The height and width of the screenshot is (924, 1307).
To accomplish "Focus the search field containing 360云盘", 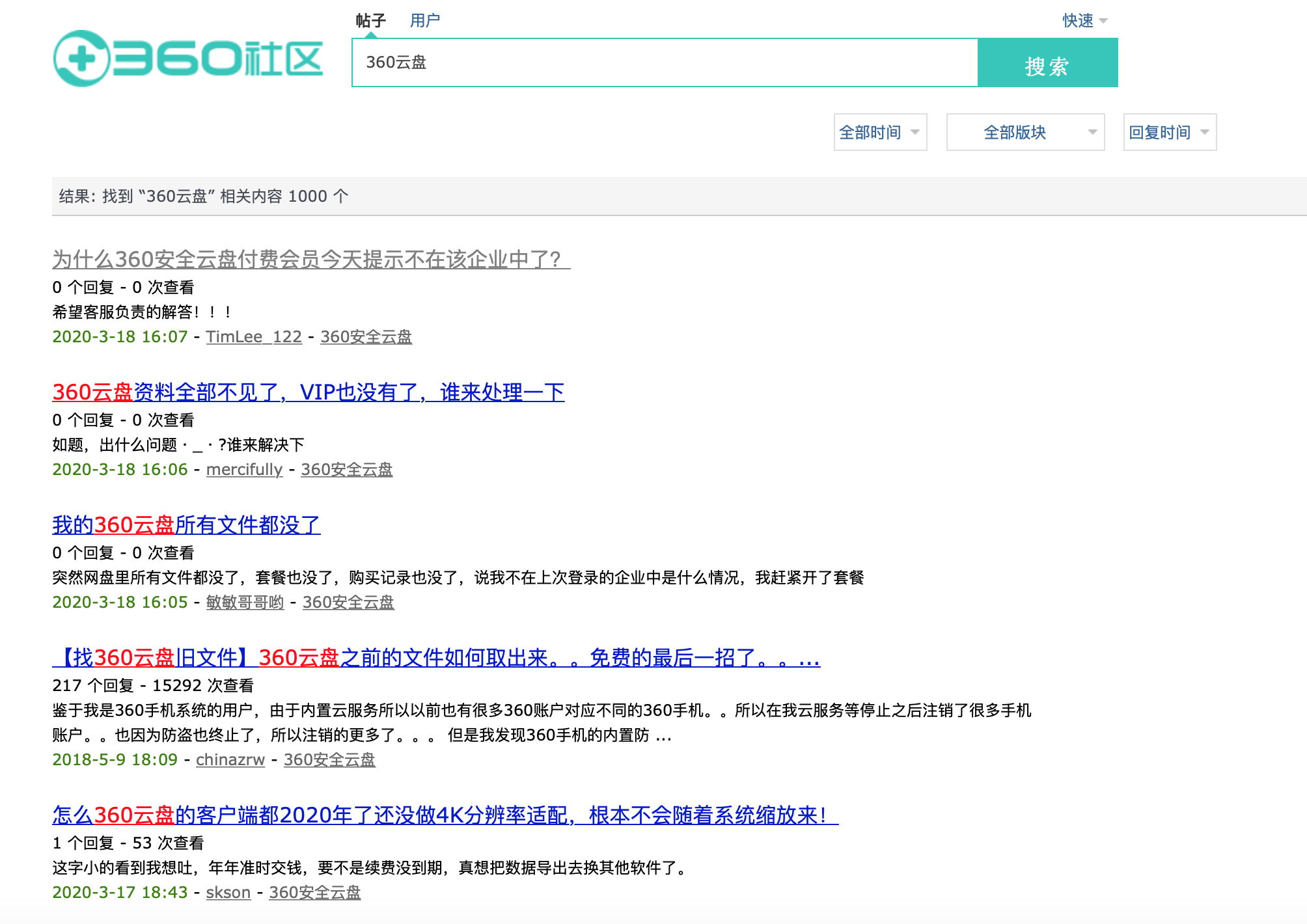I will pyautogui.click(x=665, y=62).
